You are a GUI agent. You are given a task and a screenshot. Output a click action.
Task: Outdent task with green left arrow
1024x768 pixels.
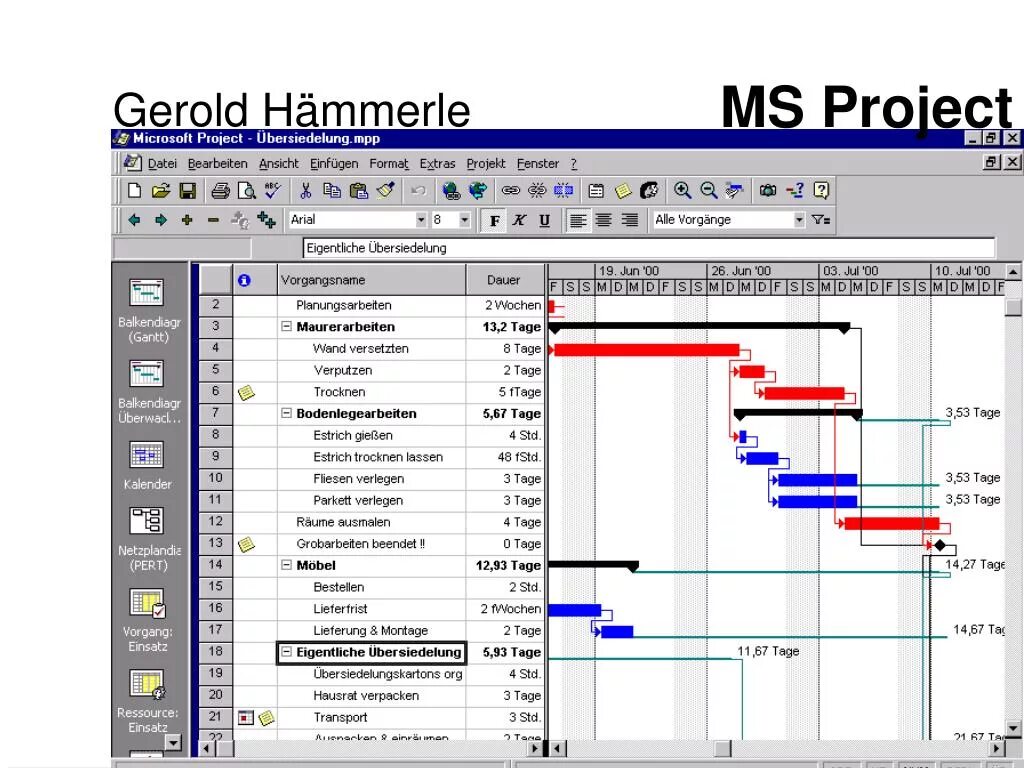pyautogui.click(x=135, y=220)
